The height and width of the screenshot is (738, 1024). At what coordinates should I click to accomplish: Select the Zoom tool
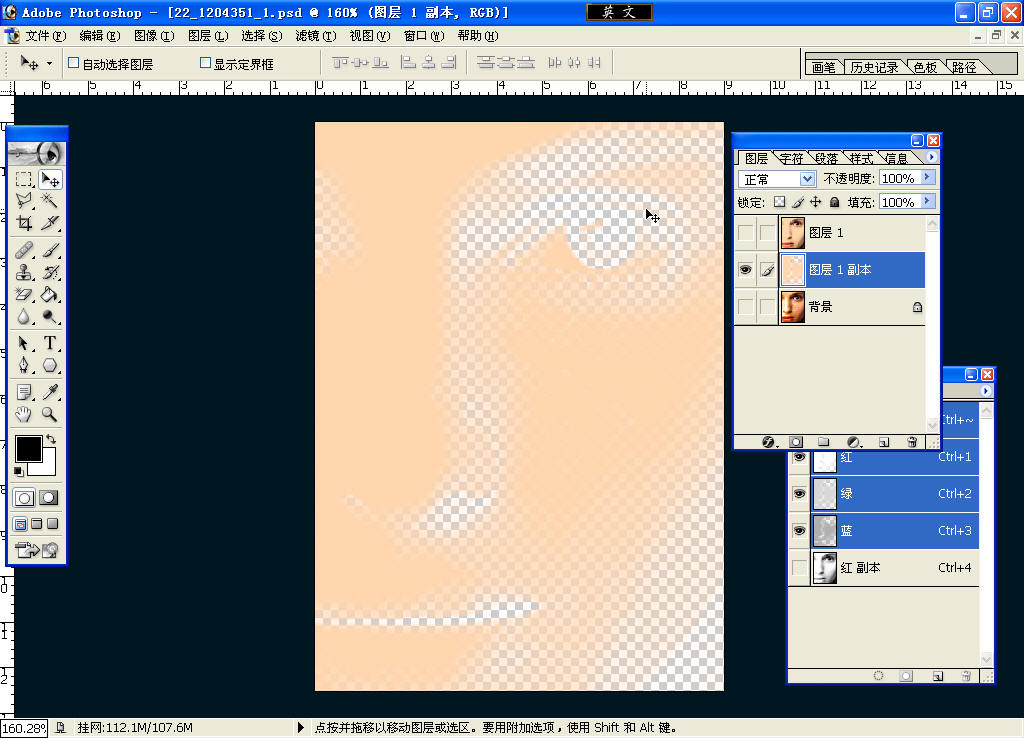coord(50,414)
